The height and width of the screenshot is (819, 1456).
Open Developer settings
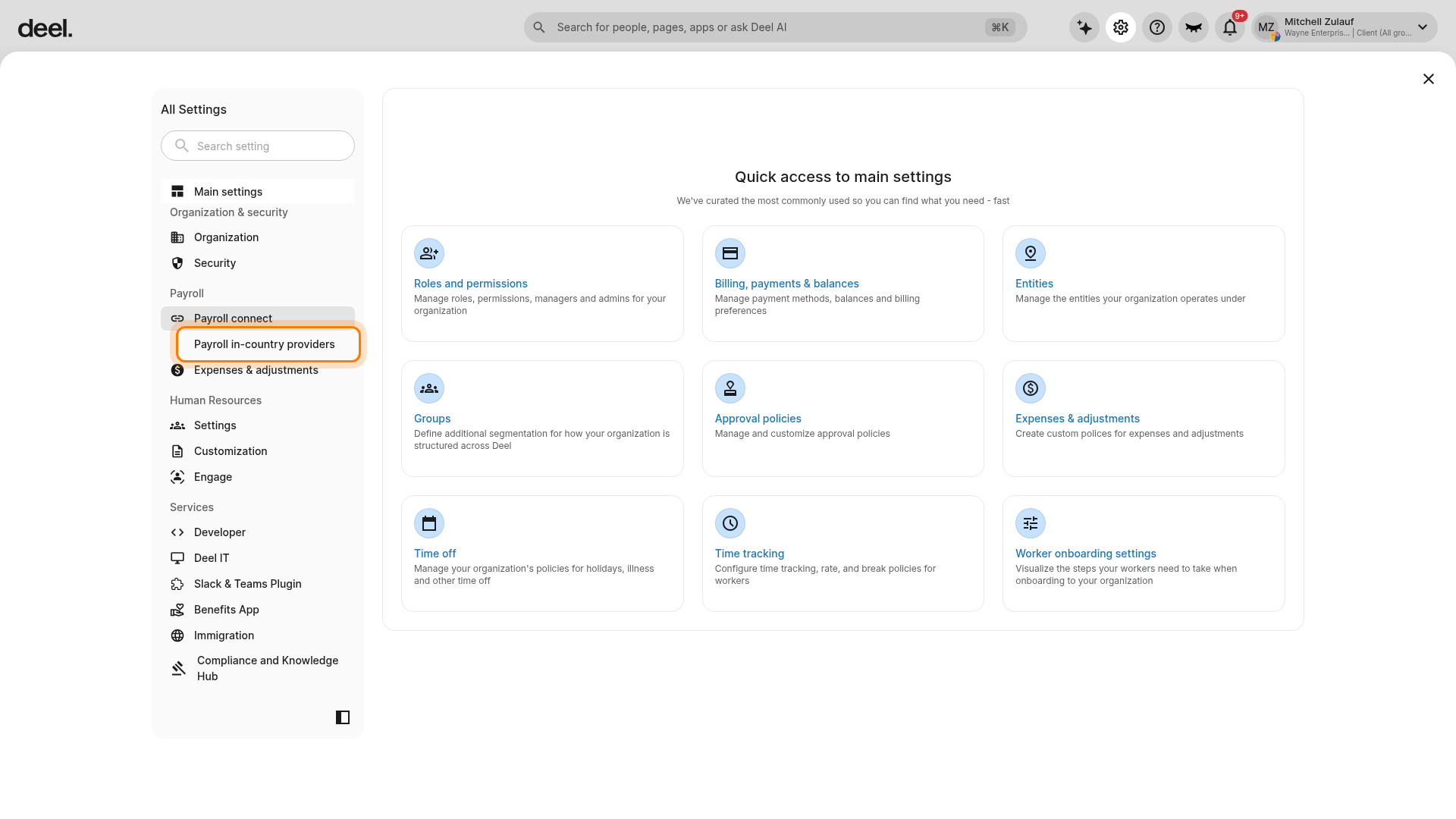258,532
